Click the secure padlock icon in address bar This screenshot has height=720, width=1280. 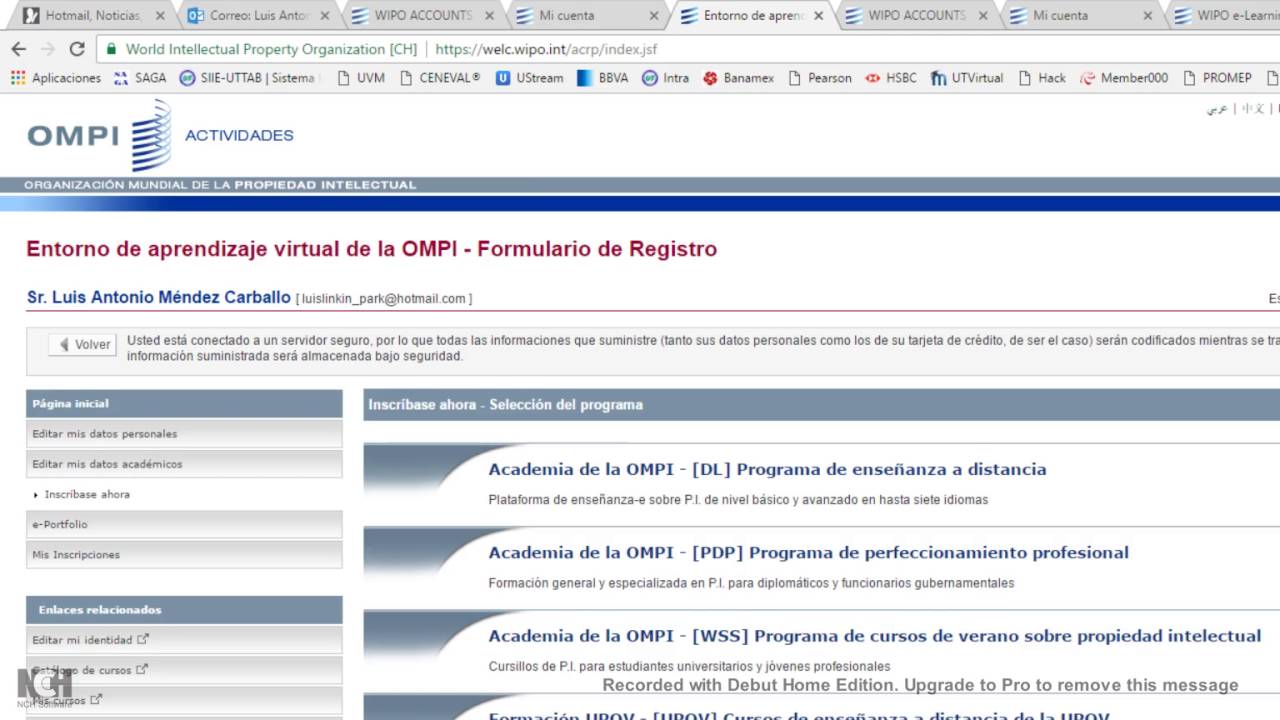111,49
